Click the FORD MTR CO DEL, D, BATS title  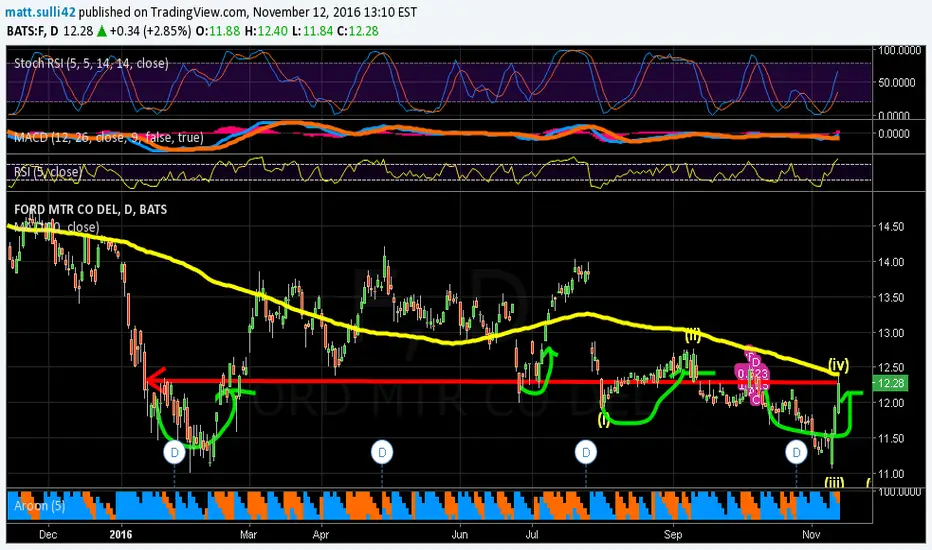point(90,209)
